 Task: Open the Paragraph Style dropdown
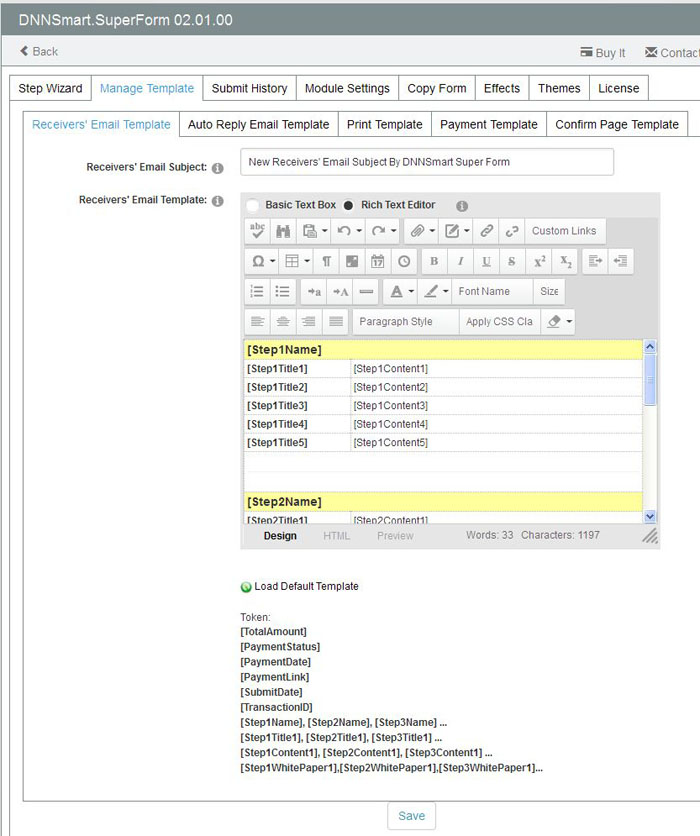[x=405, y=321]
